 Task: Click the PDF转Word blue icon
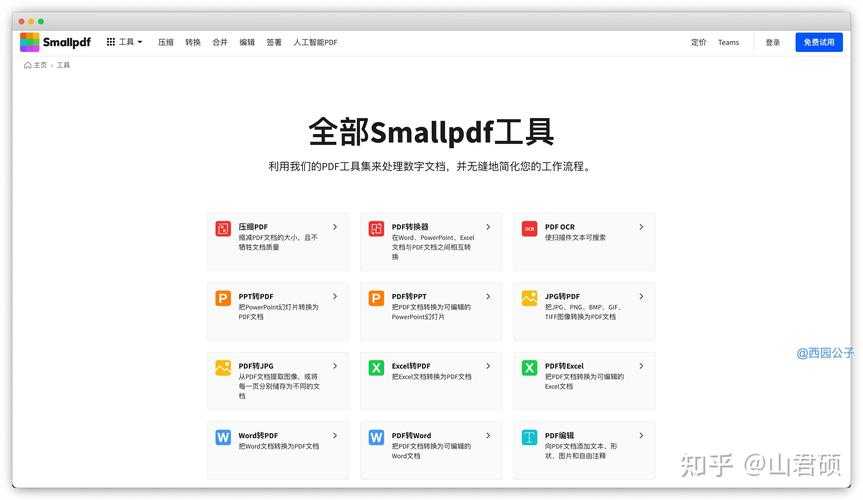coord(376,437)
